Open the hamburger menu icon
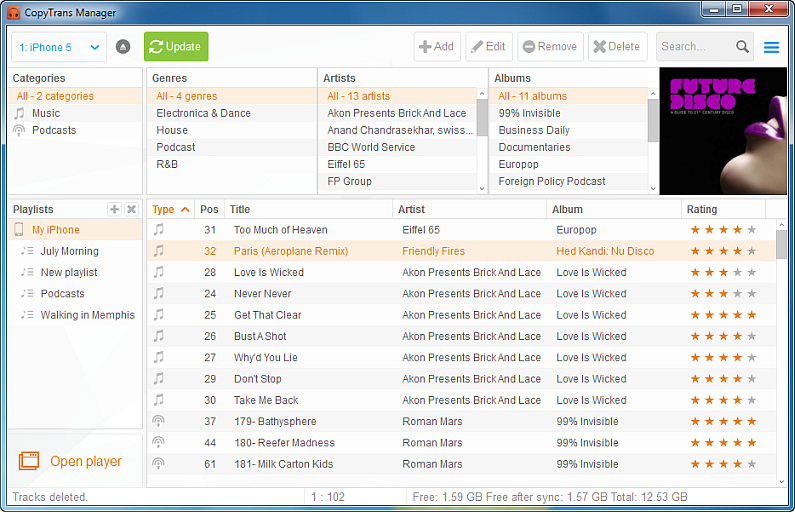The image size is (795, 512). point(771,47)
